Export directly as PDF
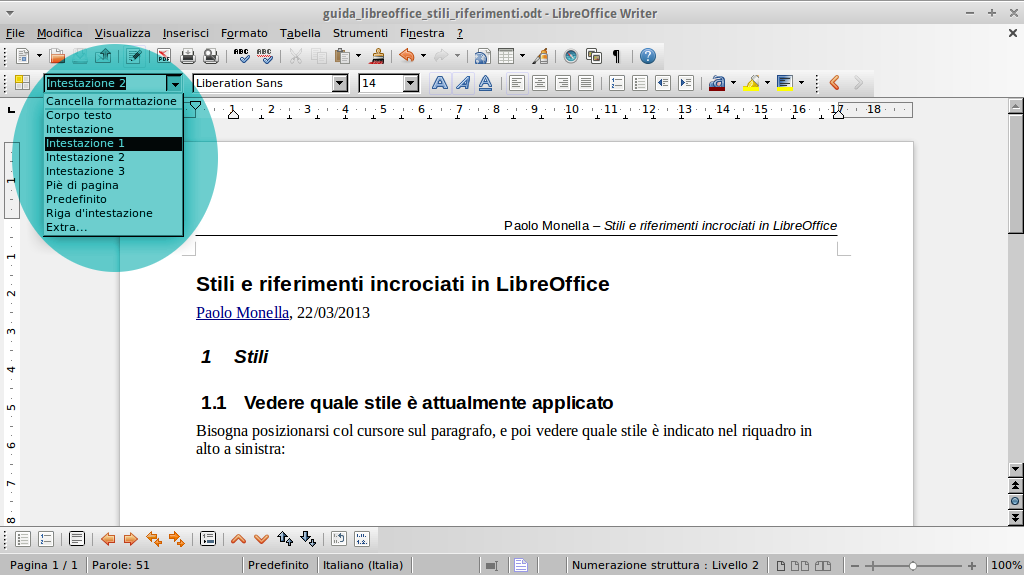1024x575 pixels. click(x=163, y=56)
